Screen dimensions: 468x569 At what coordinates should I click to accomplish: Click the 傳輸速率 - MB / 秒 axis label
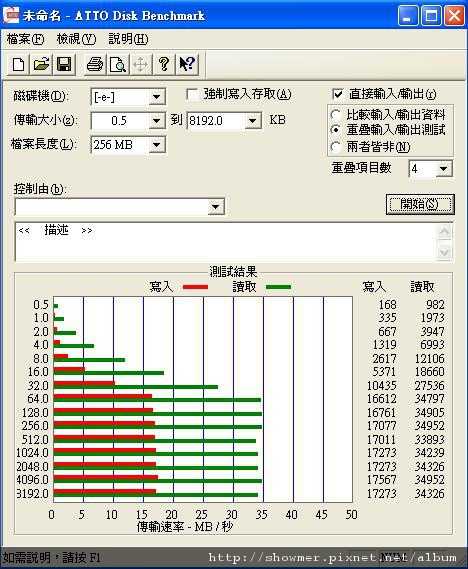(x=185, y=526)
